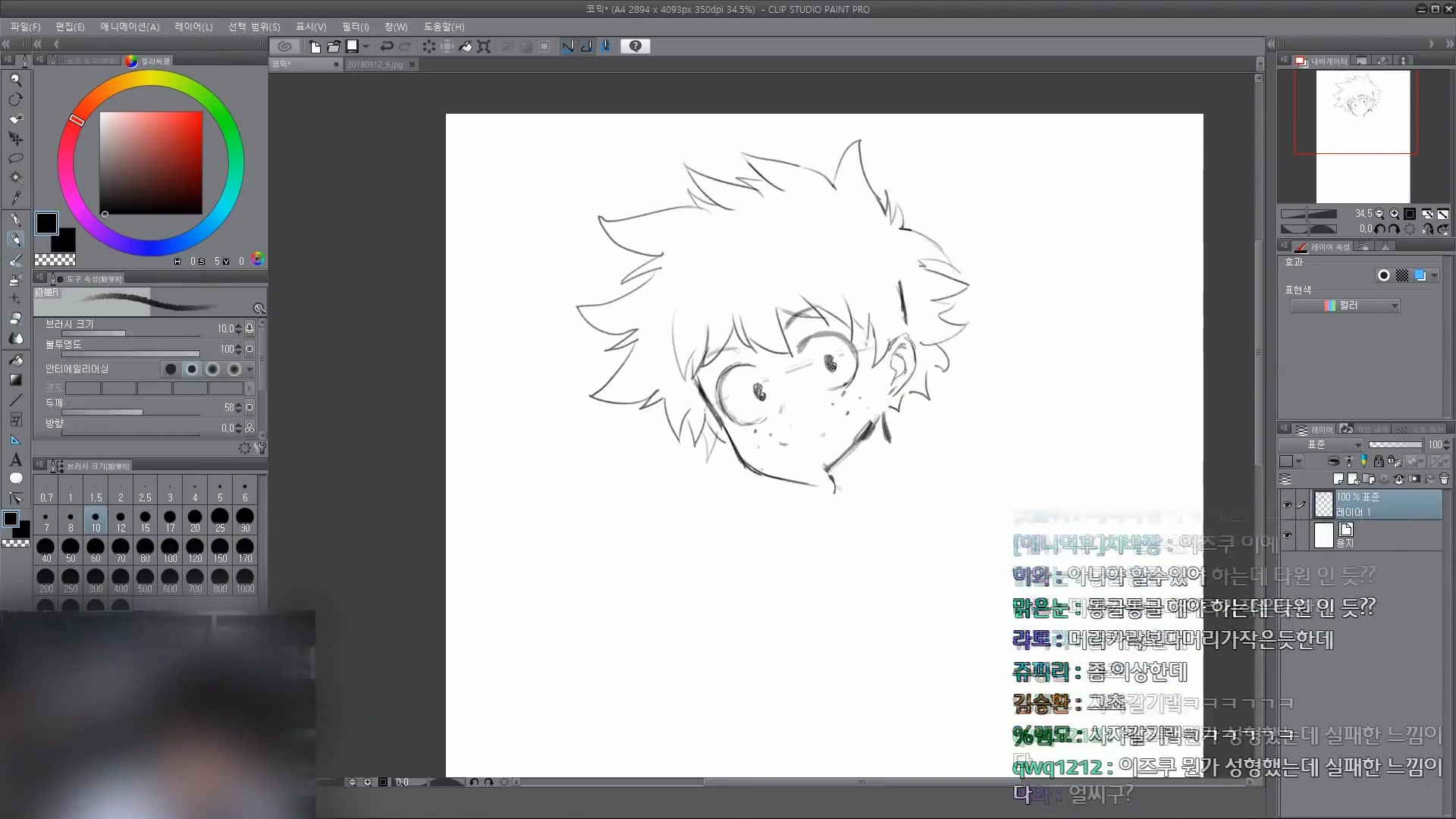Select the Eraser tool
Screen dimensions: 1456x819
(15, 318)
